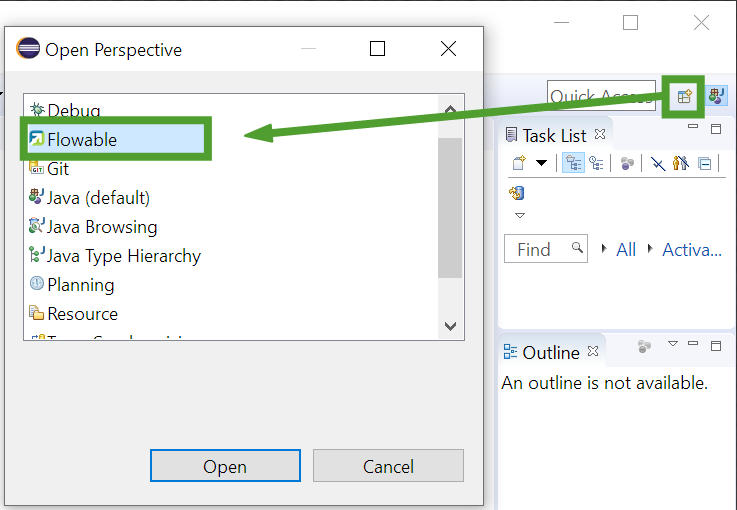Open the New Task dropdown arrow
The height and width of the screenshot is (510, 737).
541,163
